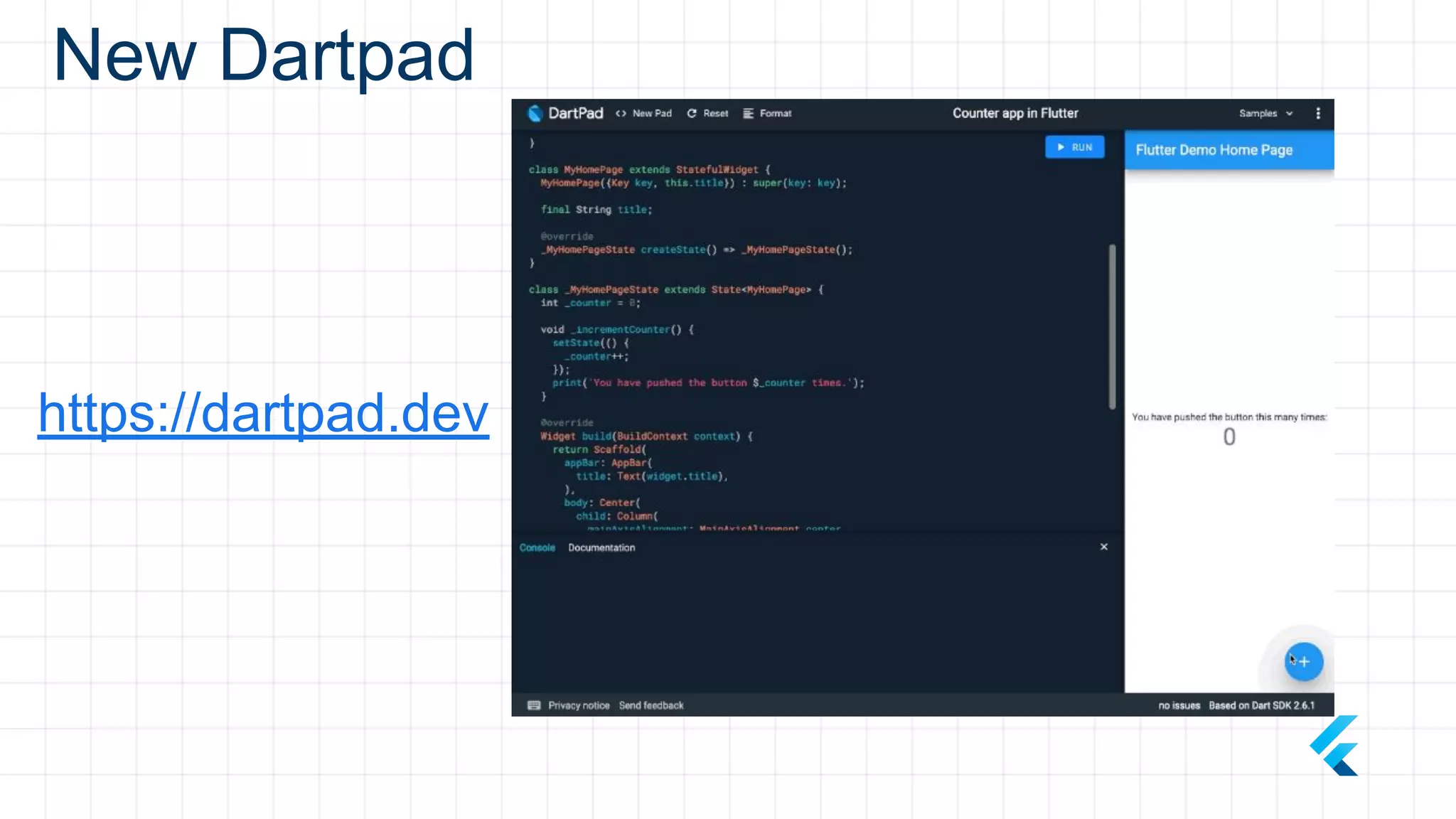
Task: Click the print statement code line
Action: 708,383
